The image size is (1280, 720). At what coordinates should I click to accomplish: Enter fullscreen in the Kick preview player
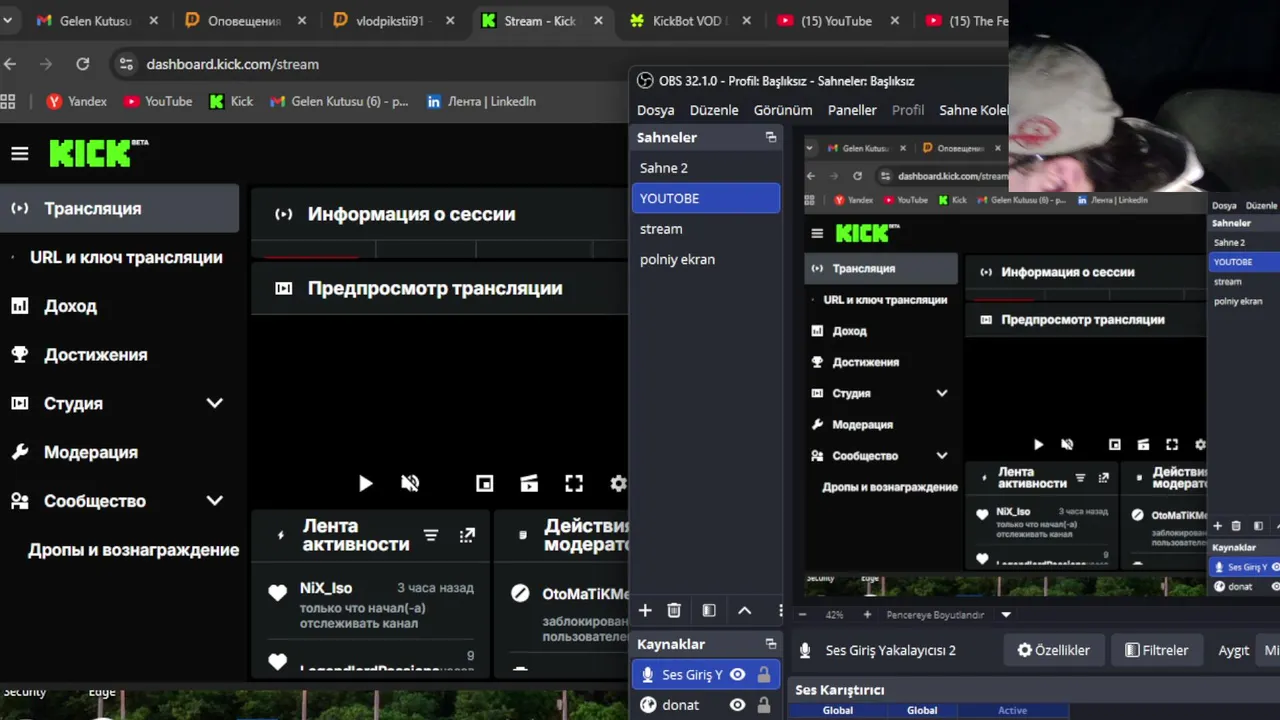[574, 484]
